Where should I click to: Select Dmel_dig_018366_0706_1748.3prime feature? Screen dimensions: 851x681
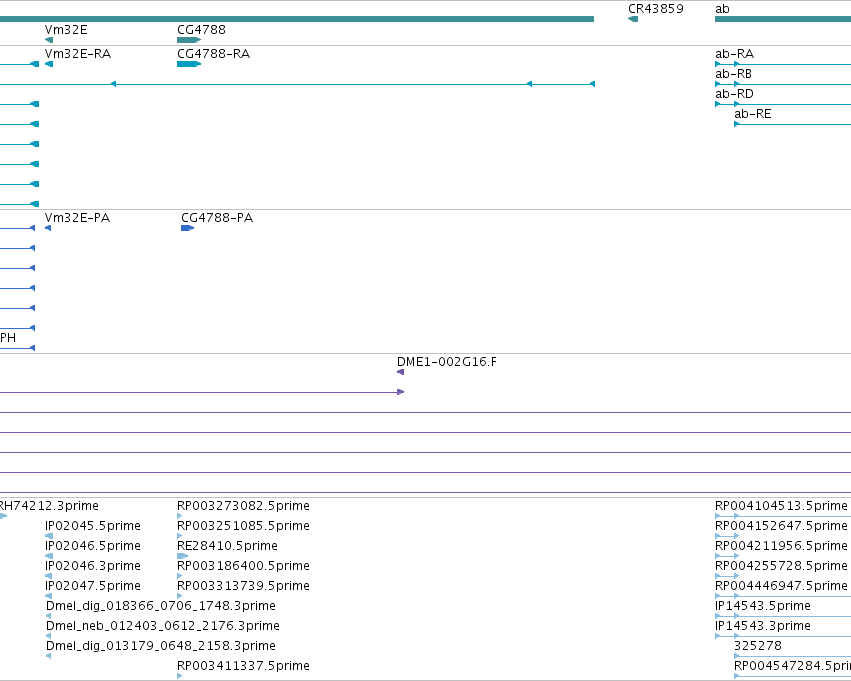point(161,606)
